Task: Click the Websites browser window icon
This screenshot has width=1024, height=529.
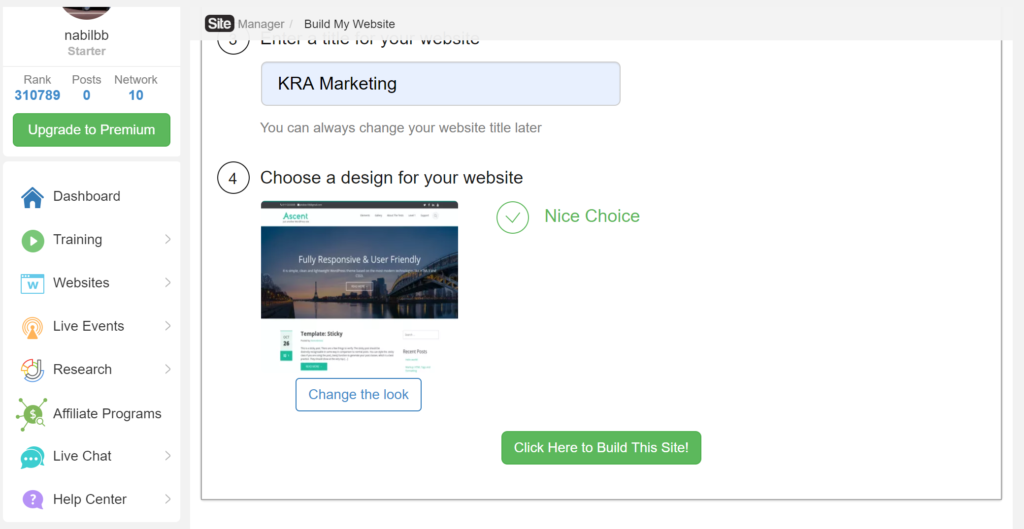Action: 32,283
